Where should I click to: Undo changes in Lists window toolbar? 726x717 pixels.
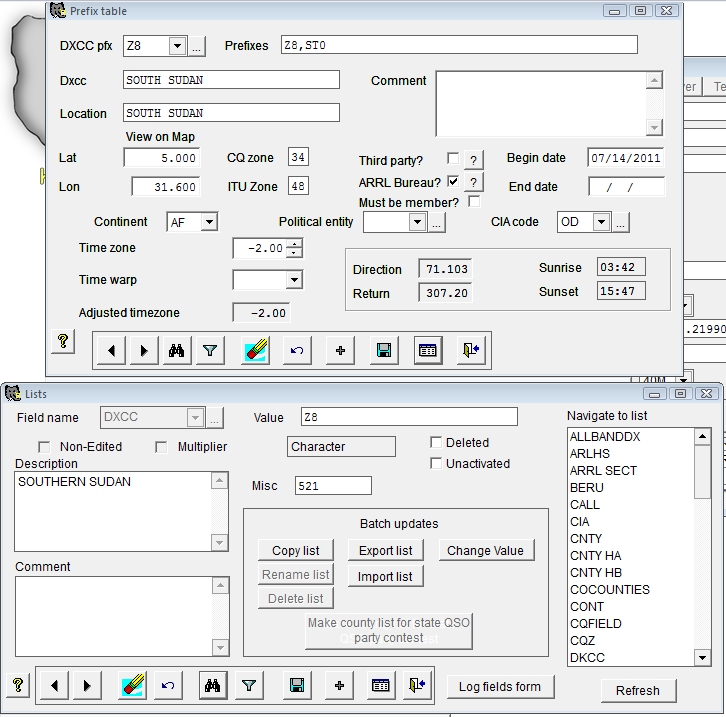[168, 686]
